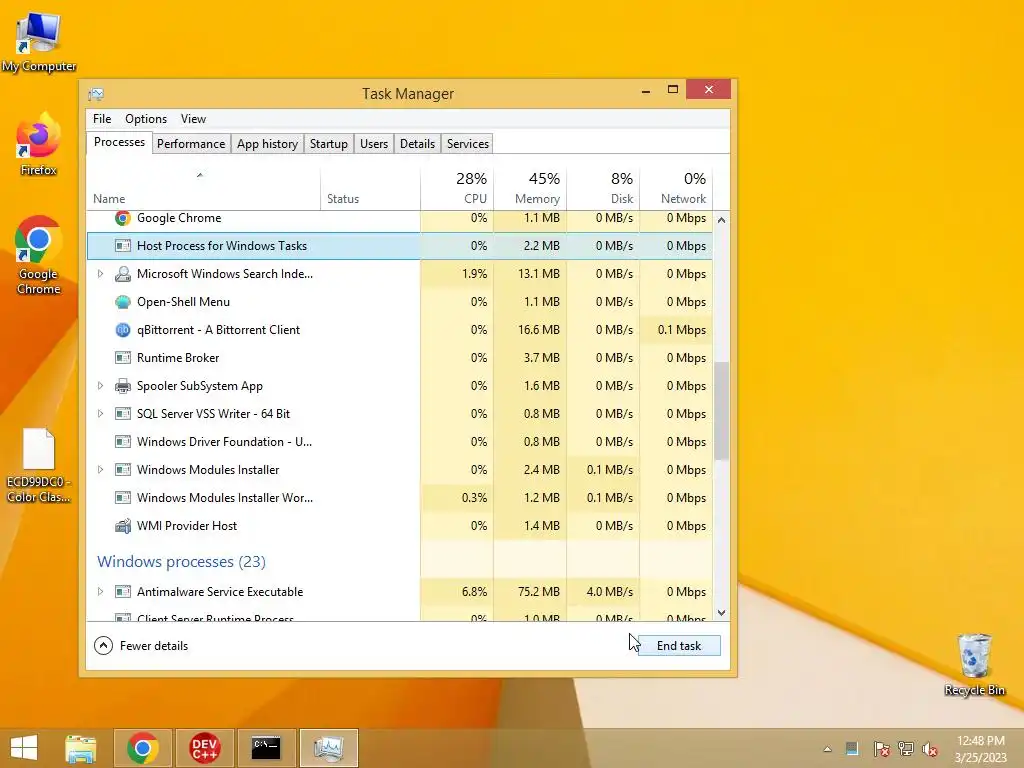Open the Windows Start button
Image resolution: width=1024 pixels, height=768 pixels.
click(x=24, y=748)
